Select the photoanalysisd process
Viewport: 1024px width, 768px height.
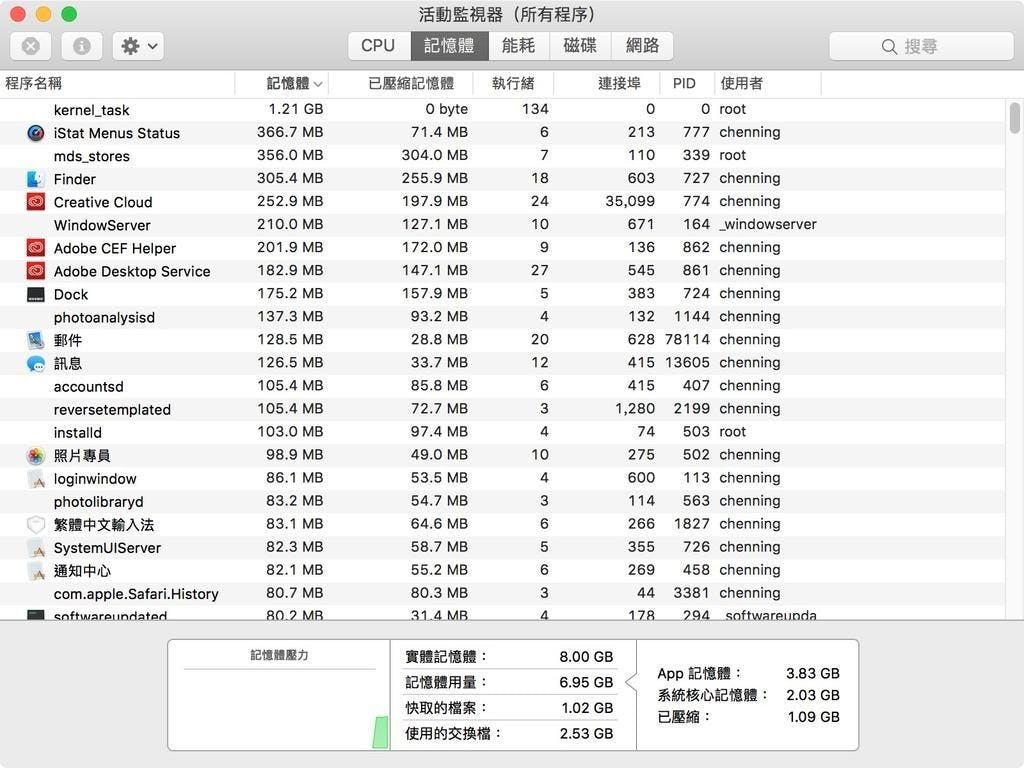tap(502, 317)
